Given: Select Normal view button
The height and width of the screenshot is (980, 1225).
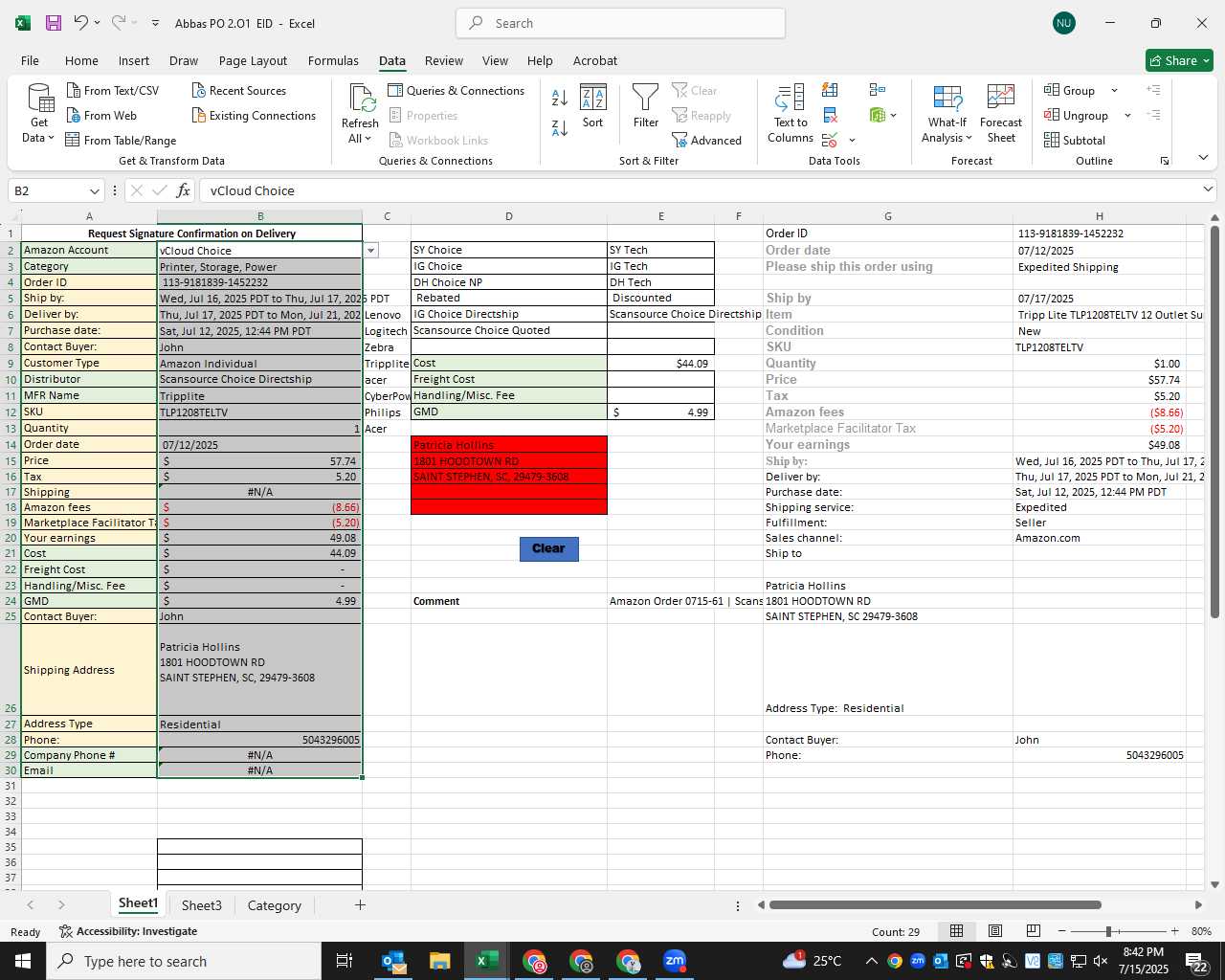Looking at the screenshot, I should [956, 931].
